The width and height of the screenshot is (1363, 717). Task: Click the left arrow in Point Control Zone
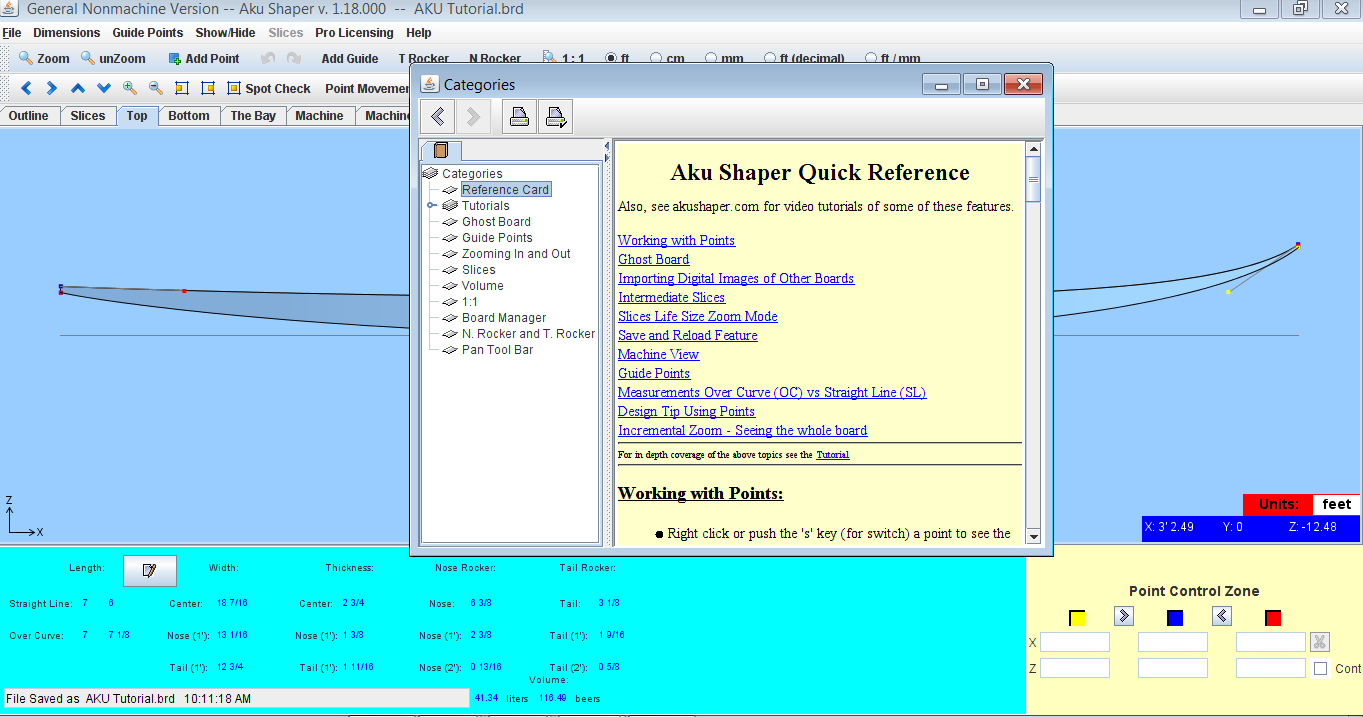(x=1222, y=616)
